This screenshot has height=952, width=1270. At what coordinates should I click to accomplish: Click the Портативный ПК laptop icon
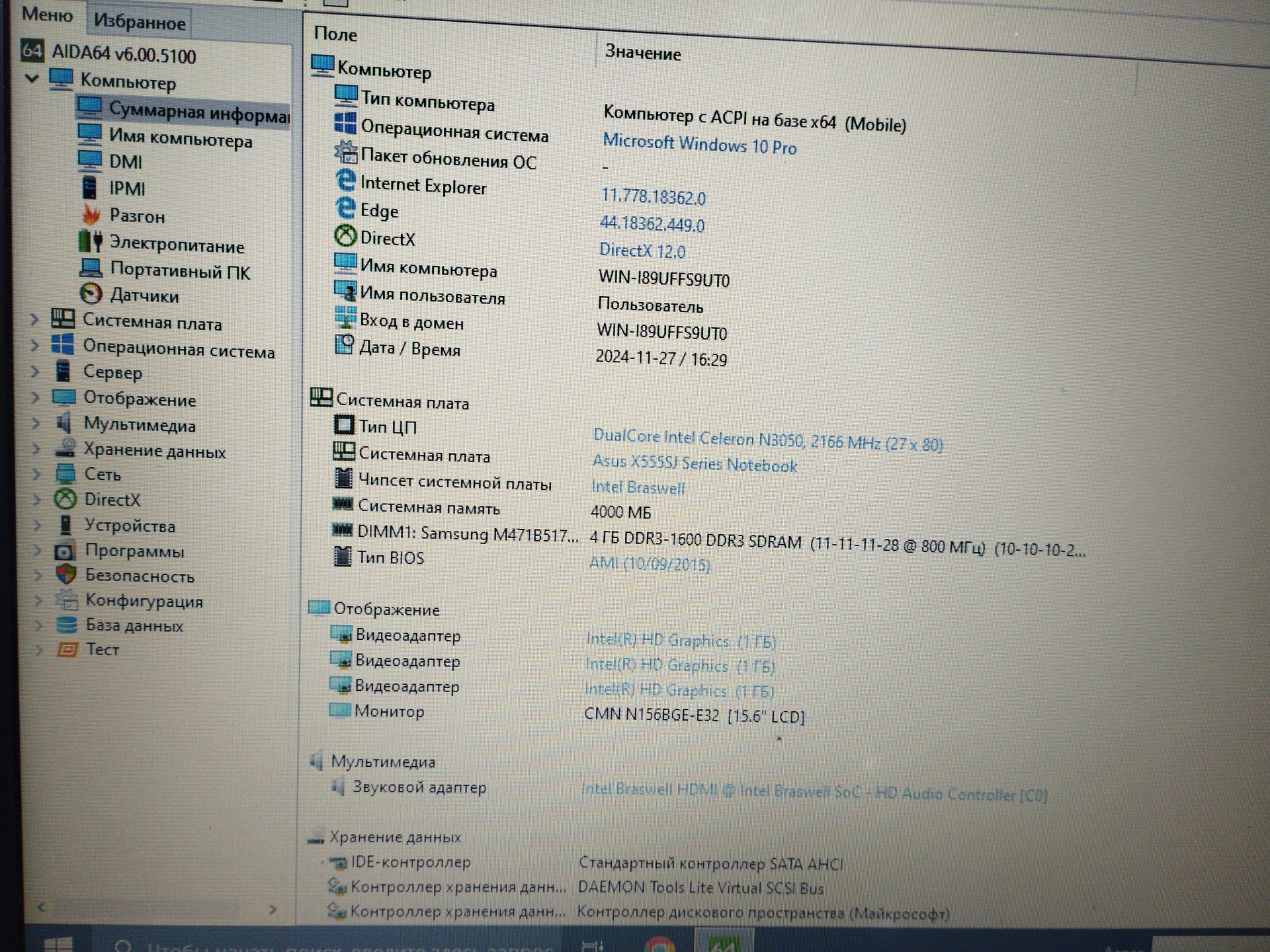91,268
